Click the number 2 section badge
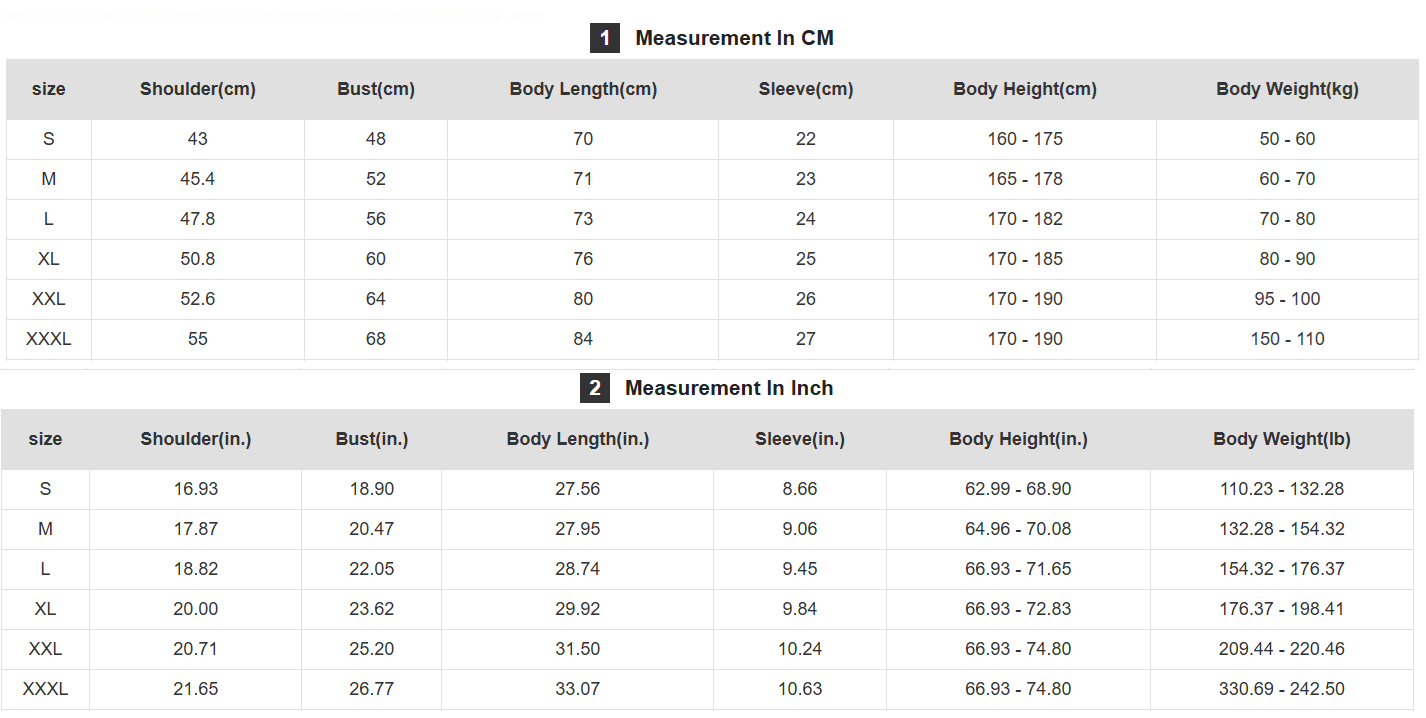The image size is (1426, 718). 595,388
